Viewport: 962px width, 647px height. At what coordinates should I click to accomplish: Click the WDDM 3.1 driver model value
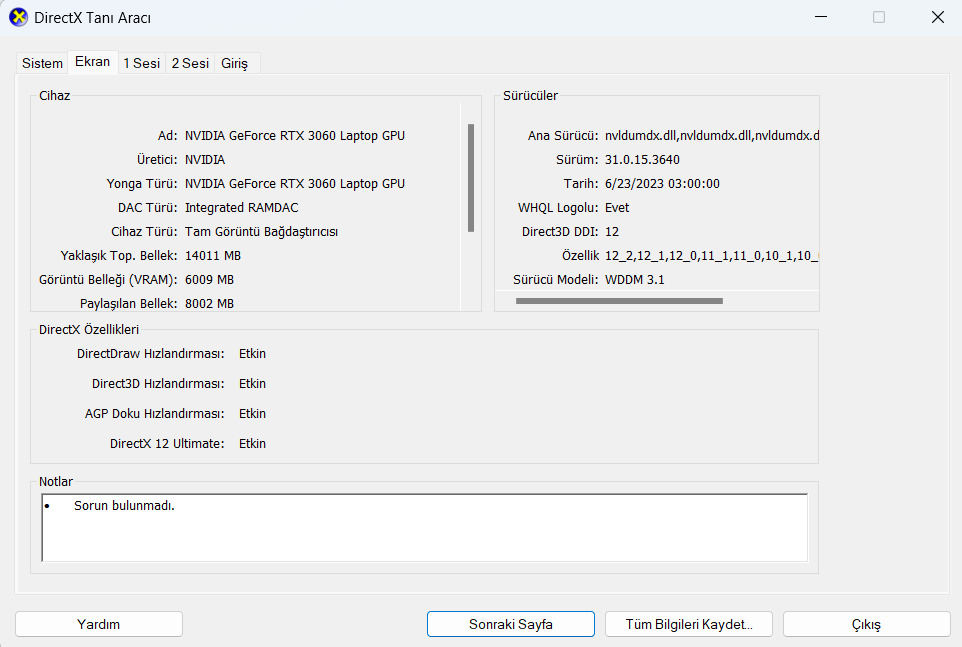click(634, 279)
